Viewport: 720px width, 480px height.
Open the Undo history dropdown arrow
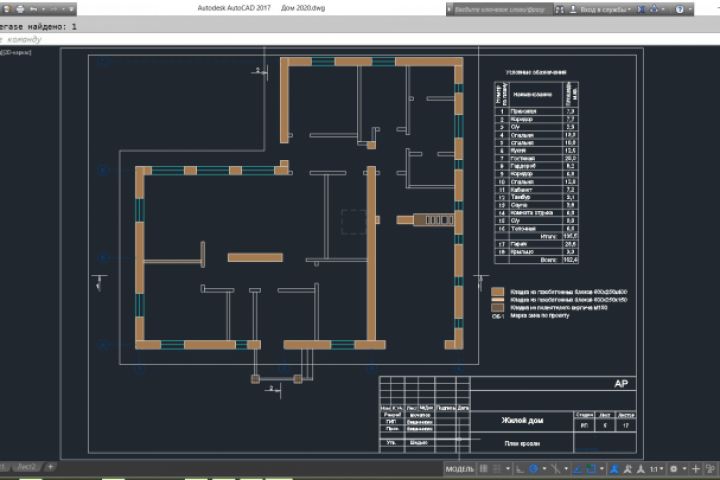[x=43, y=9]
